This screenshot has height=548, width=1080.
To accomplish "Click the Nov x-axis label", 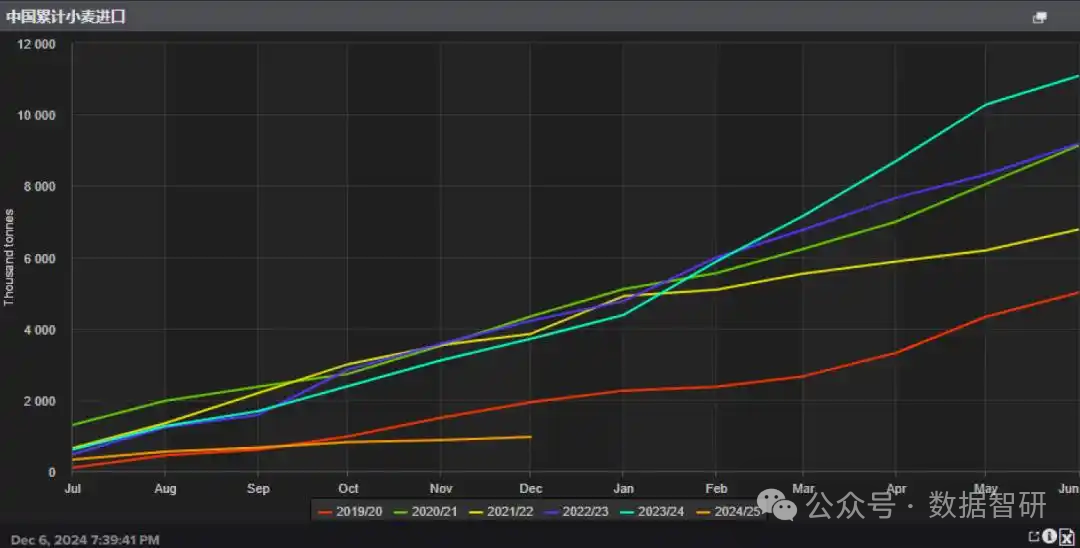I will point(441,488).
